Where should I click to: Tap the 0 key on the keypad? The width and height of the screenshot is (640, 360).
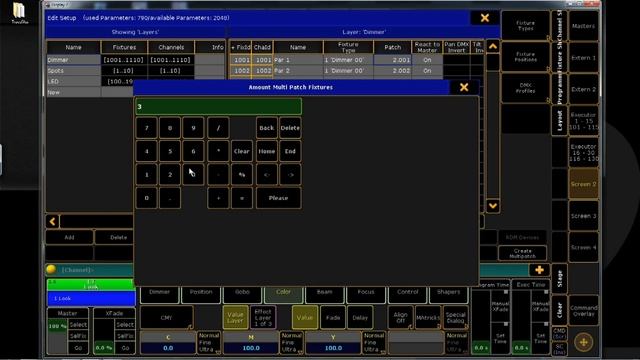tap(146, 198)
